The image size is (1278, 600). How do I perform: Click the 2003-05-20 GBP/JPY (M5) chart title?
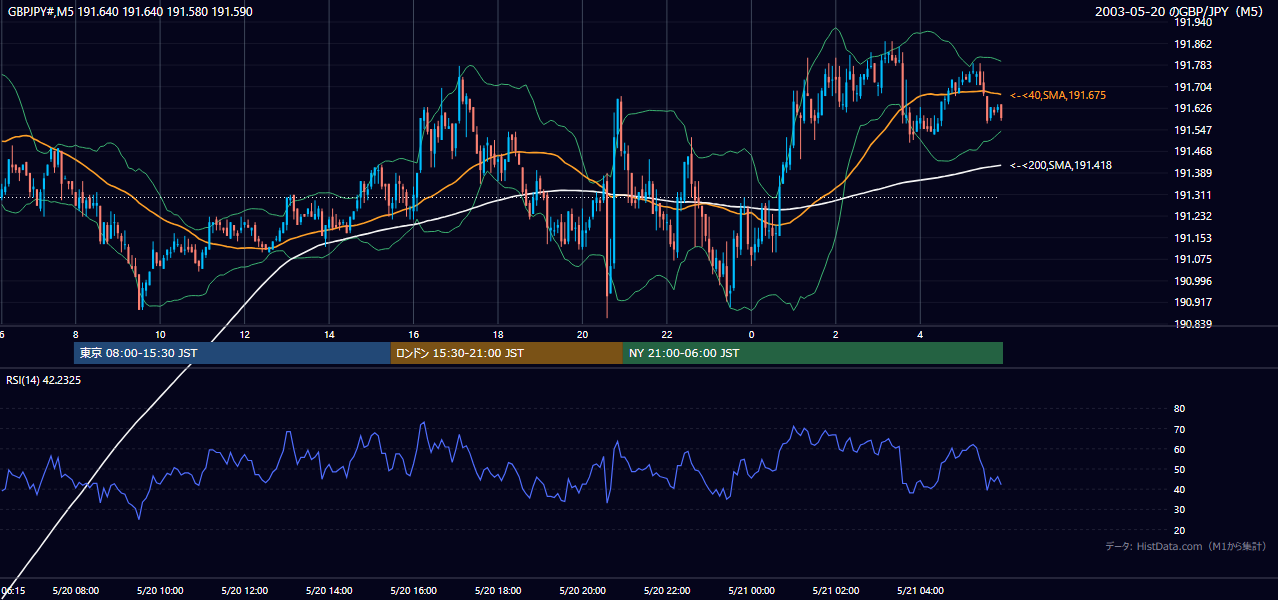point(1181,12)
